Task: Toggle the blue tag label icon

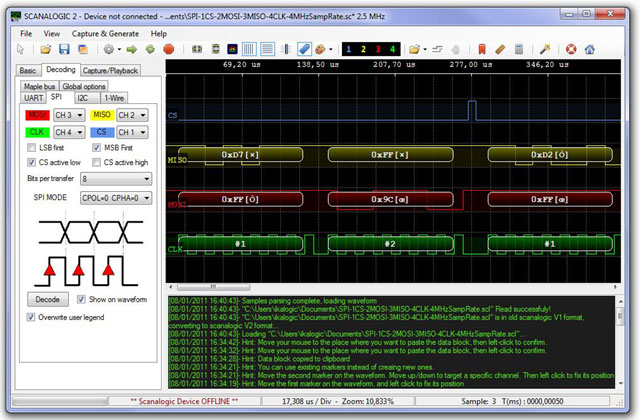Action: click(x=304, y=49)
